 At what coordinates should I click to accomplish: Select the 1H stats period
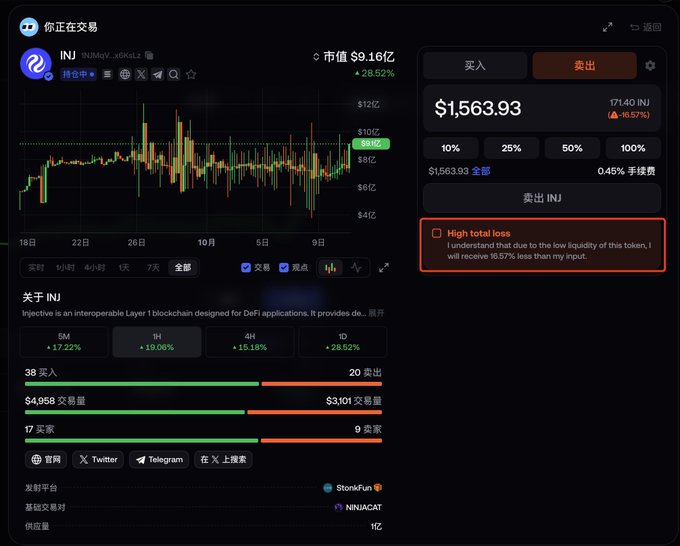point(157,342)
